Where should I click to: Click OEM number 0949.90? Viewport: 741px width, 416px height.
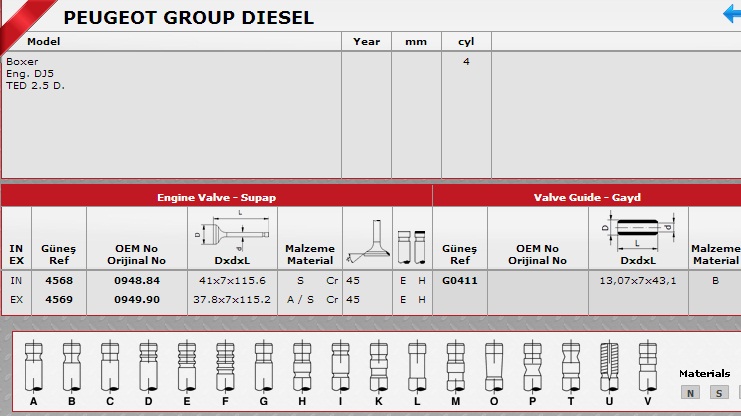137,298
